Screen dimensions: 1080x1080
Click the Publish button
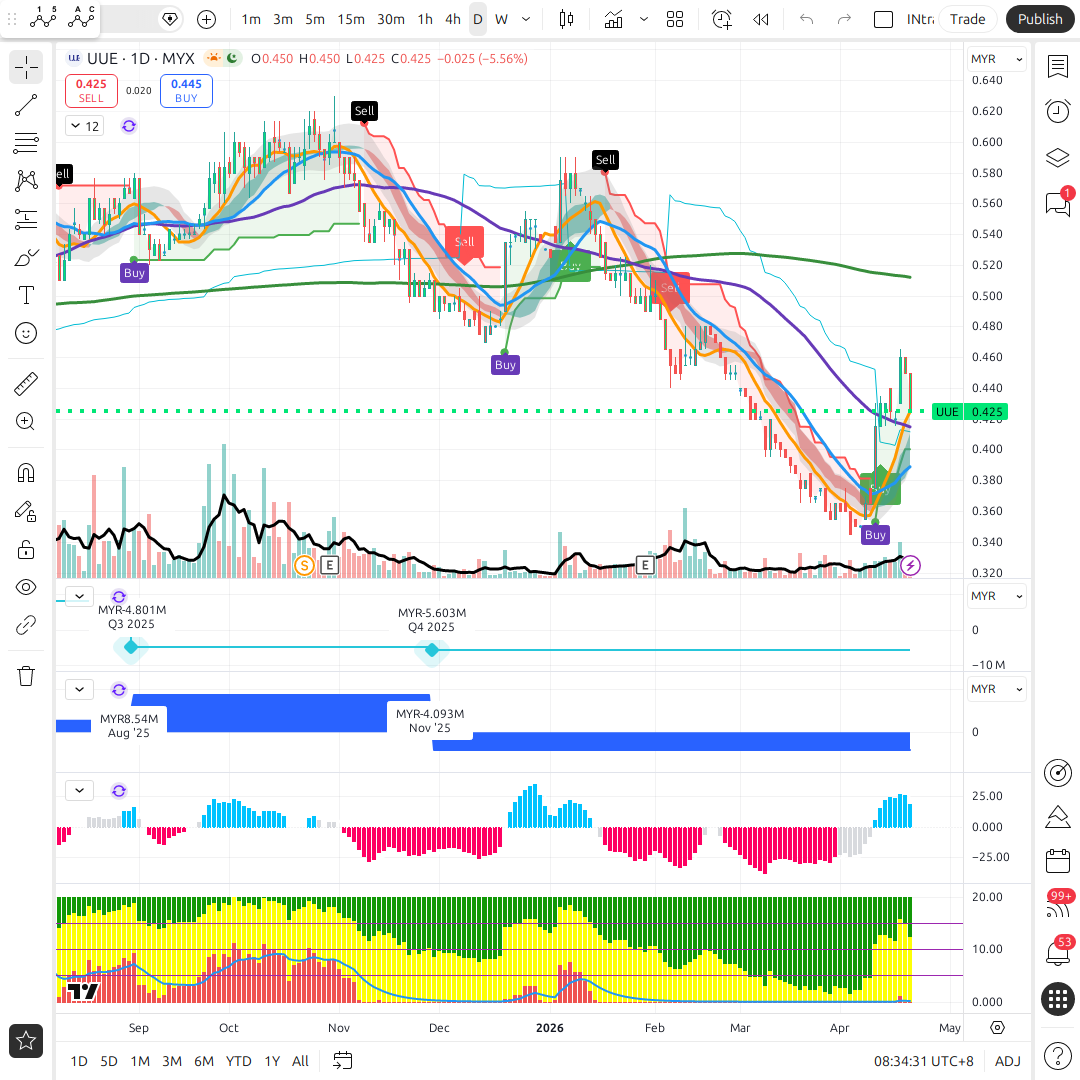[1040, 19]
